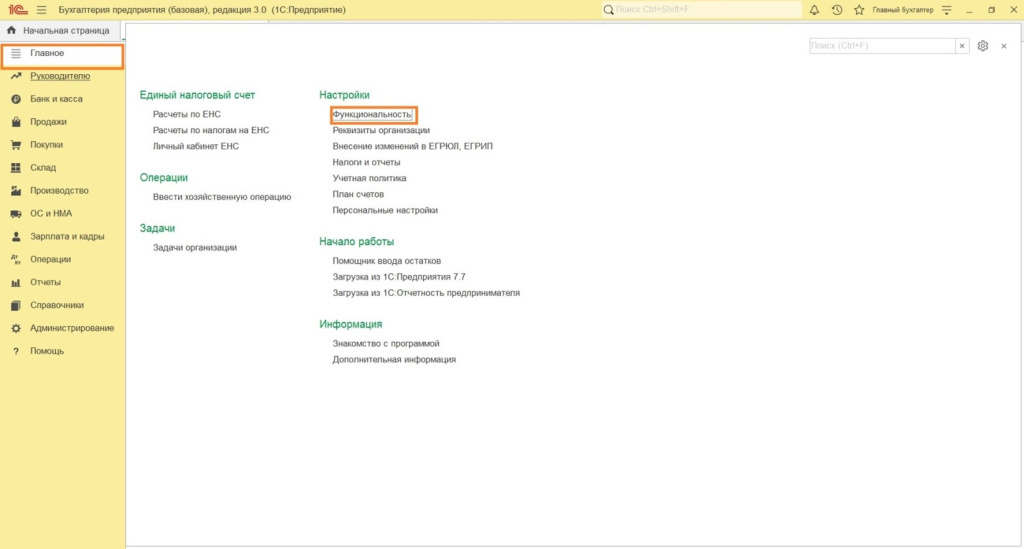Screen dimensions: 1024x549
Task: Open favorites star icon
Action: point(859,10)
